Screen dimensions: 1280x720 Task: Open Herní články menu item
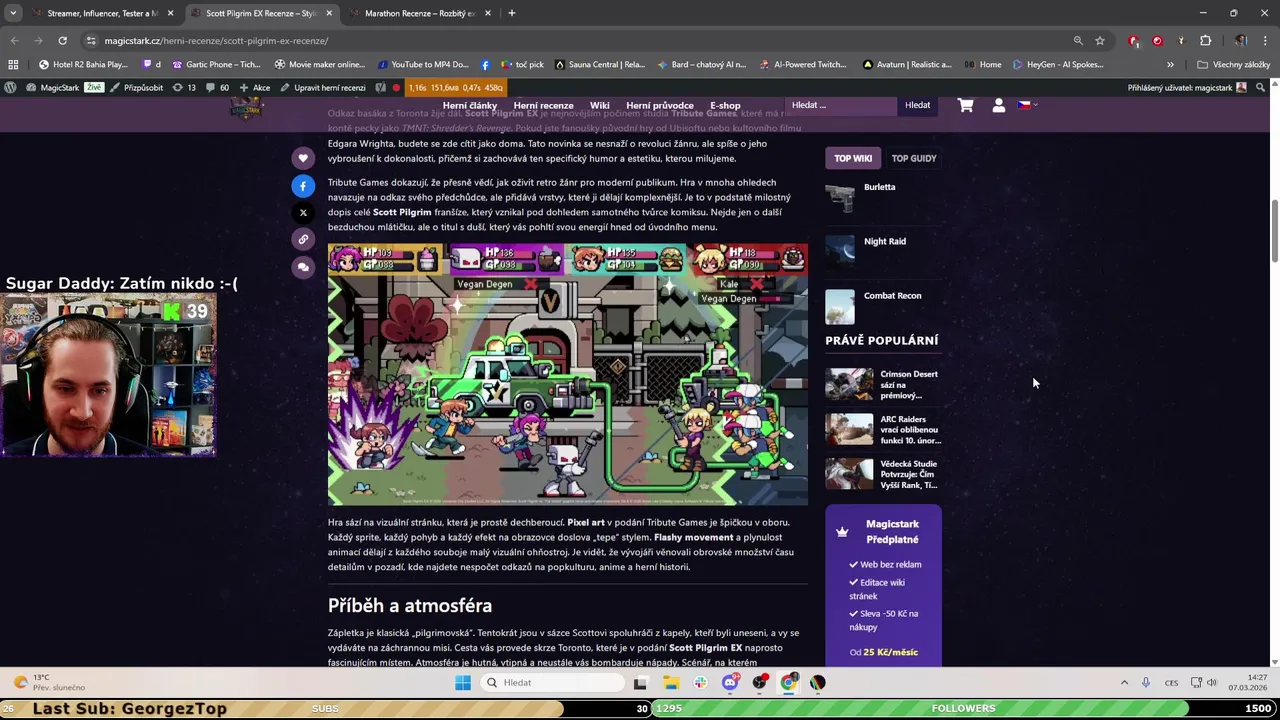tap(470, 105)
